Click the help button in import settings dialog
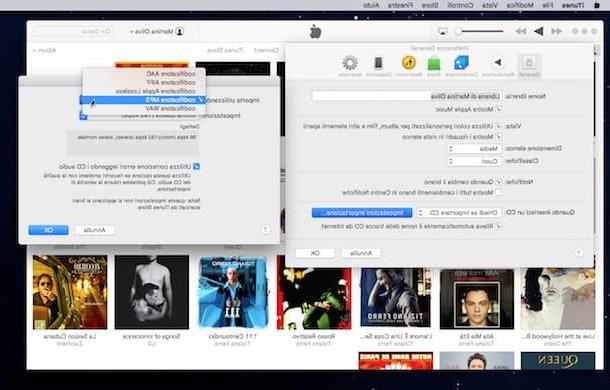The width and height of the screenshot is (610, 390). coord(265,229)
